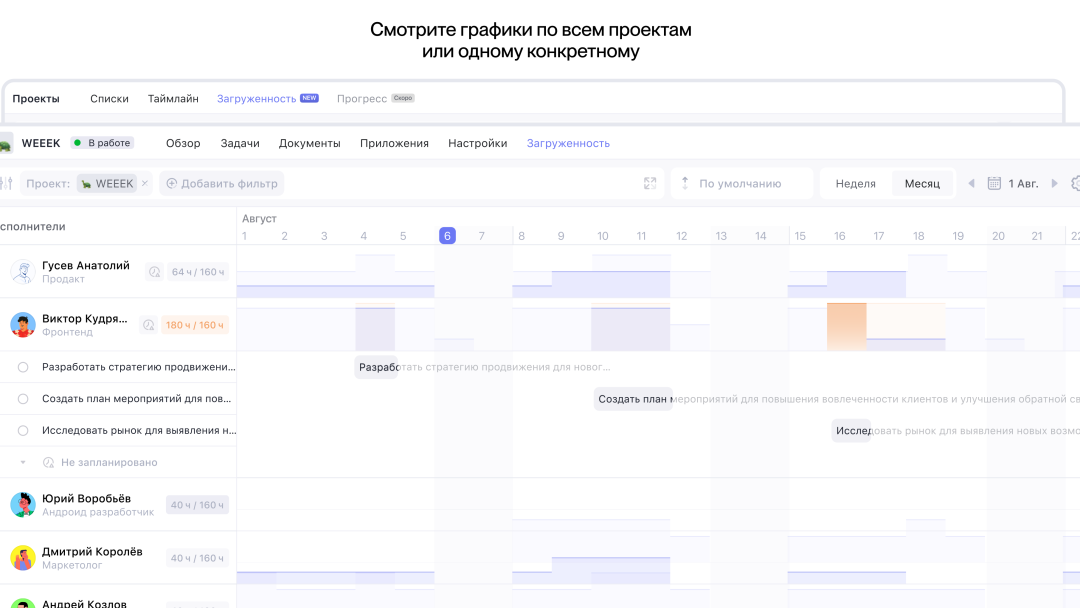Screen dimensions: 1080x608
Task: Mark task 'Разработать стратегию продвижени…' as done
Action: click(23, 367)
